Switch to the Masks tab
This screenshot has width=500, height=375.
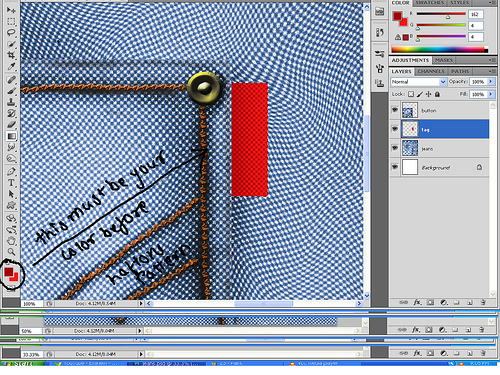coord(444,60)
